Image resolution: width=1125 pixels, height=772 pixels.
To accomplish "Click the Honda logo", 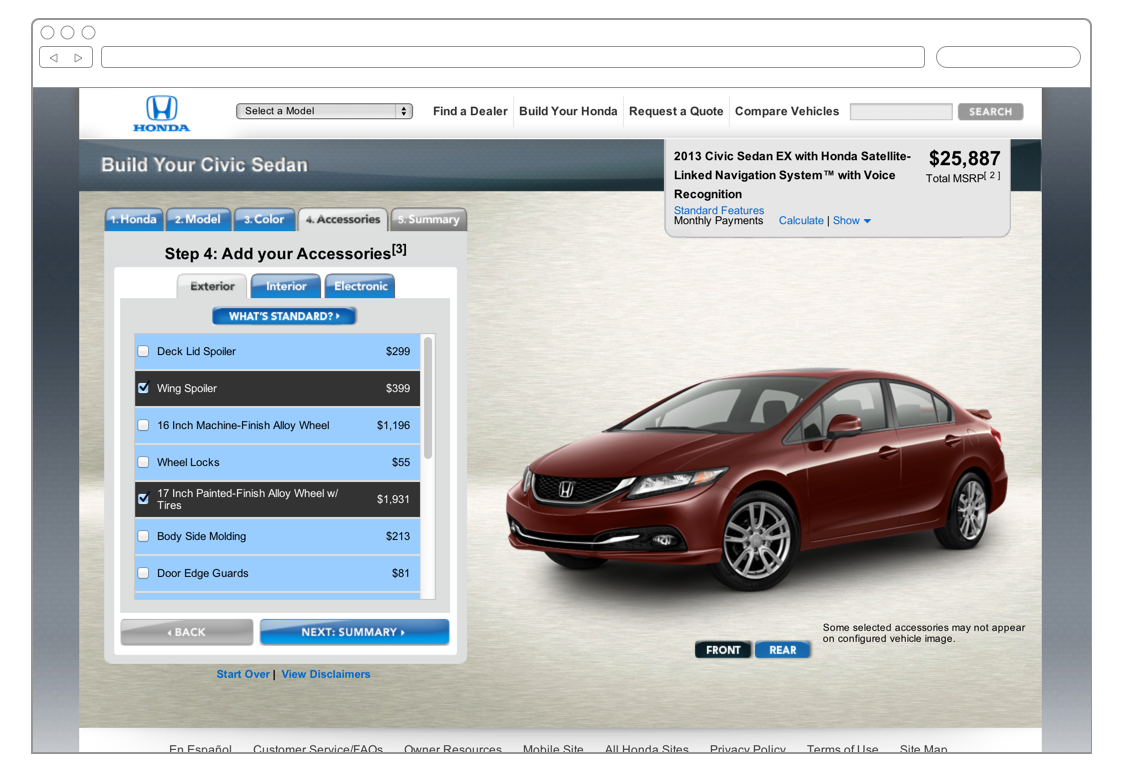I will click(x=161, y=113).
